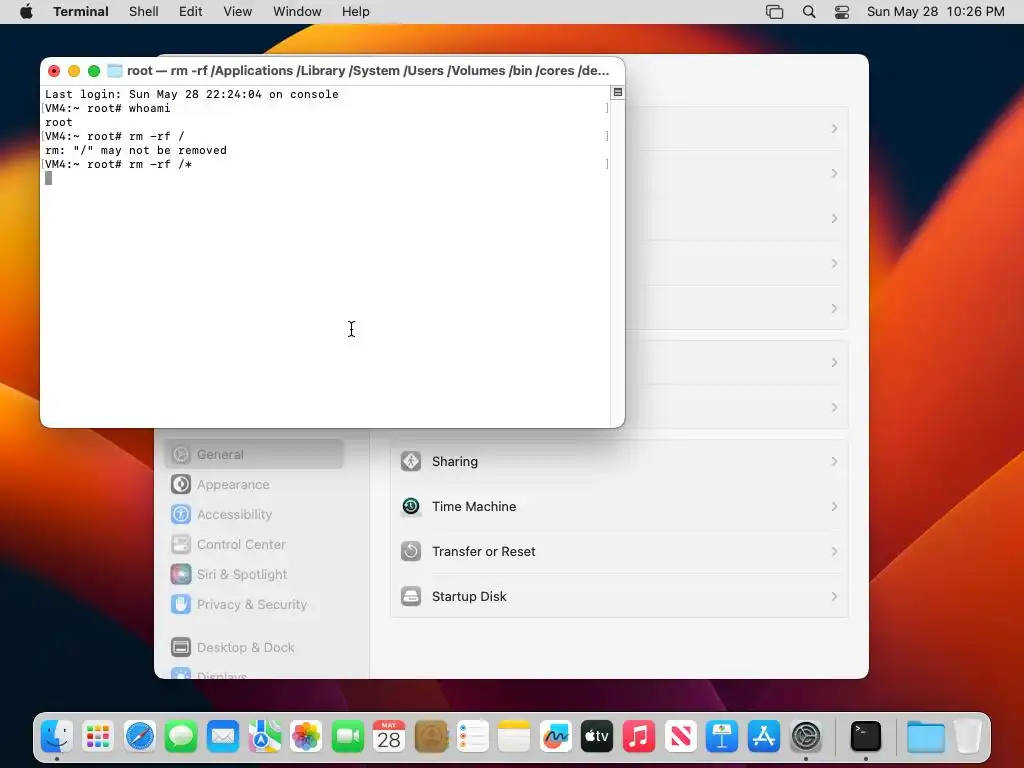Switch to Terminal via Dock icon

coord(866,737)
